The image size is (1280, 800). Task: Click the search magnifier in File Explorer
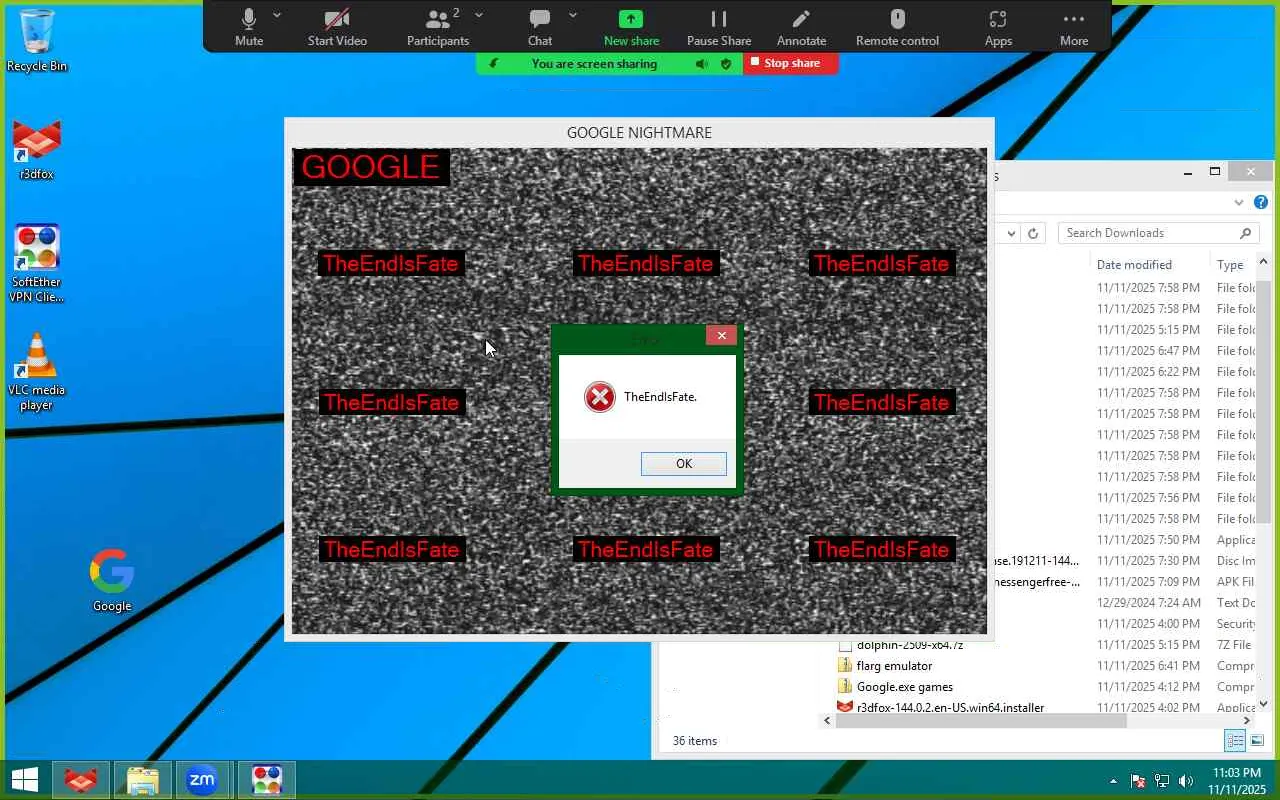click(1245, 233)
